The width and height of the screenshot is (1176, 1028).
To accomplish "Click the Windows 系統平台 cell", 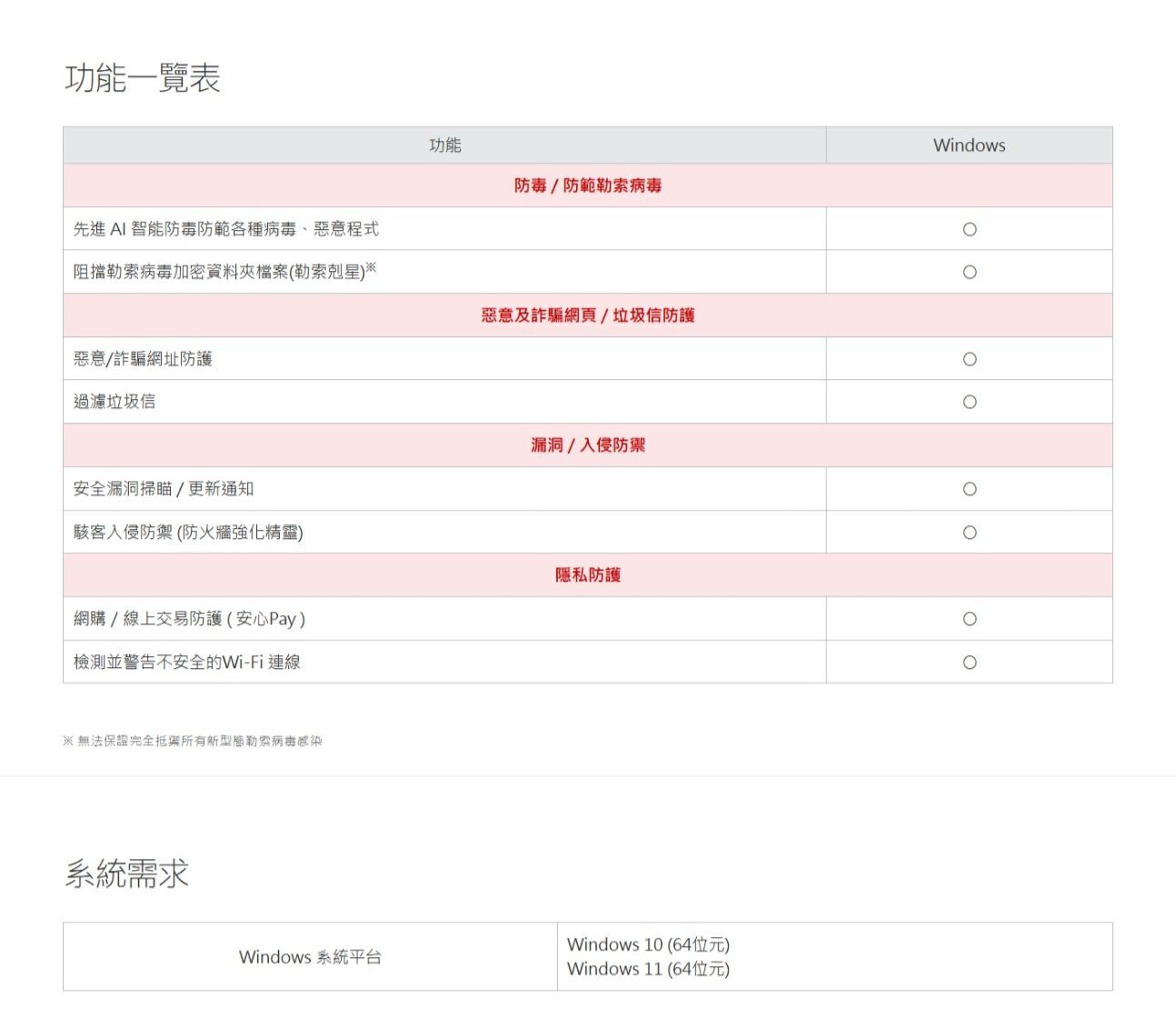I will [310, 957].
